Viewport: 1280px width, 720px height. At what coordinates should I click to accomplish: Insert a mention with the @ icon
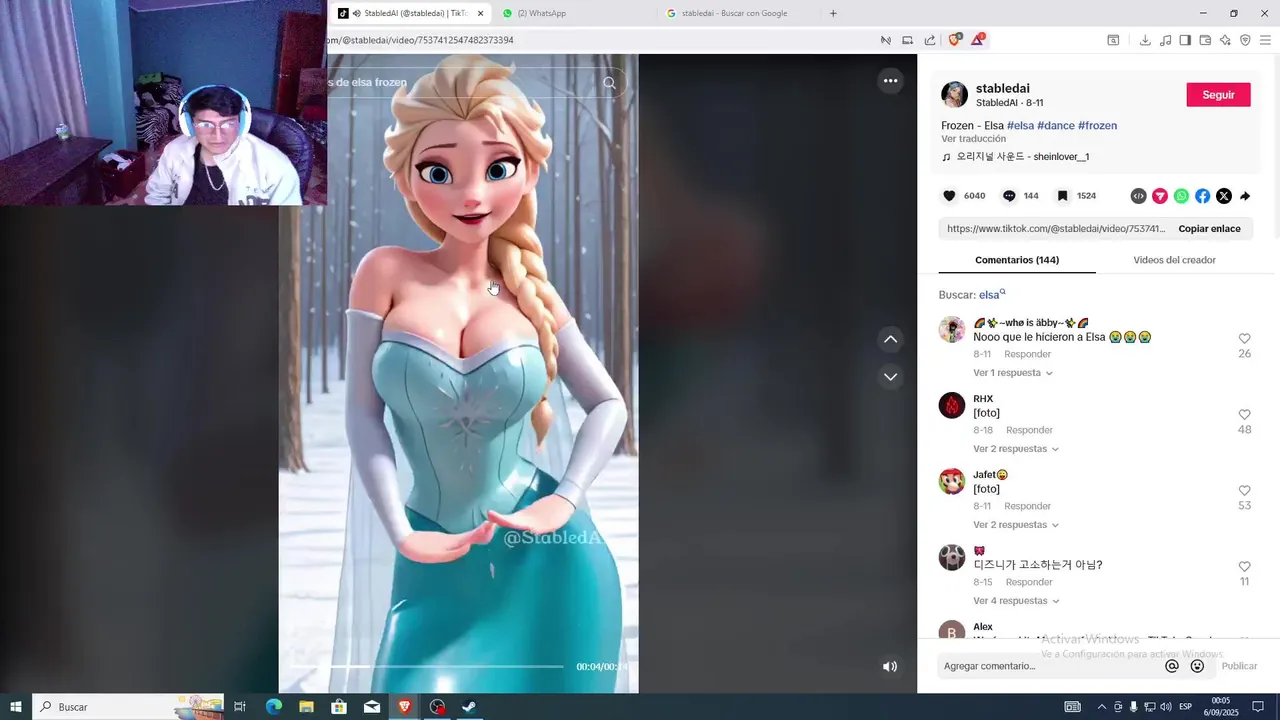(1172, 666)
